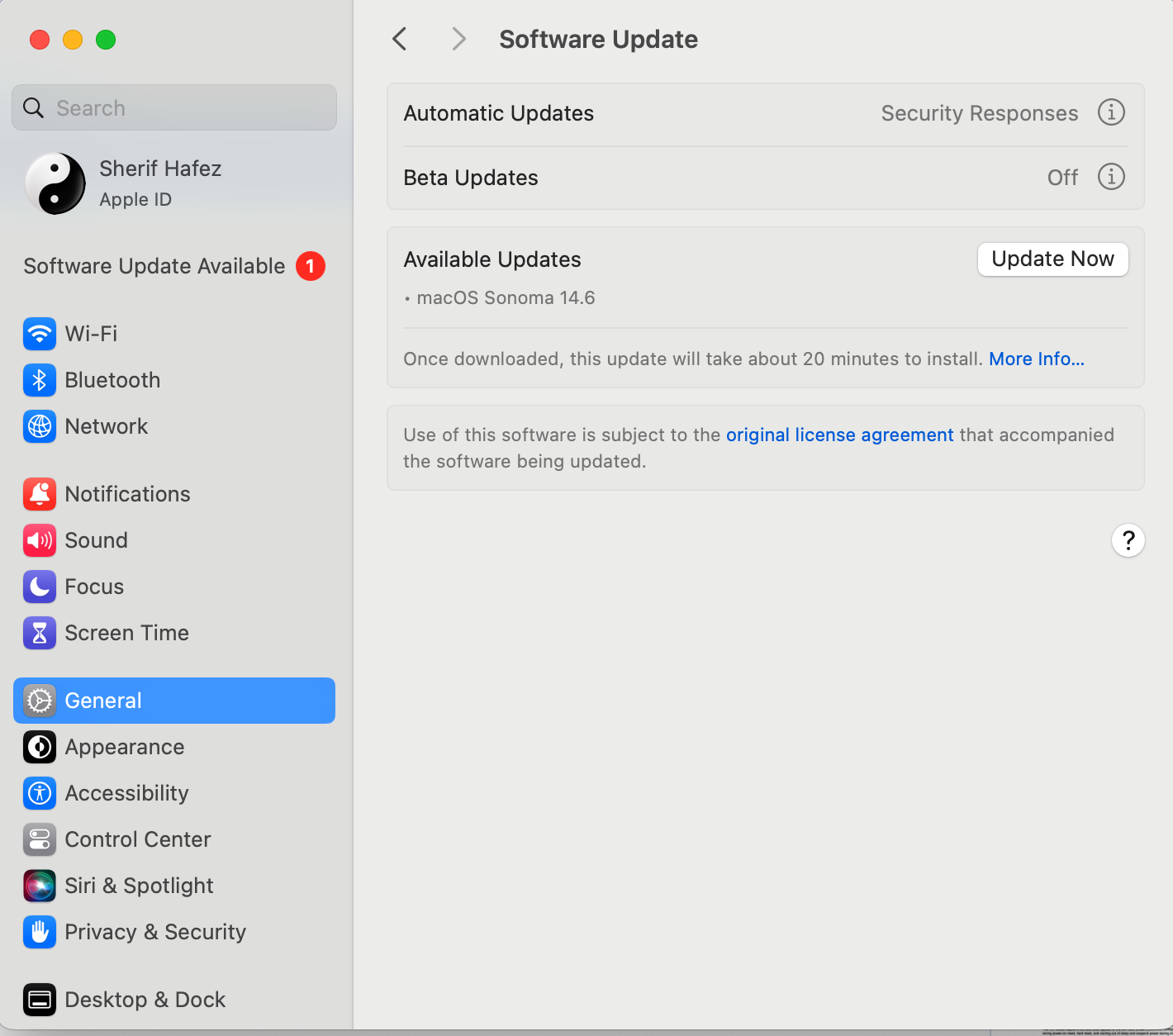Go back using the back chevron
Image resolution: width=1173 pixels, height=1036 pixels.
pos(400,39)
